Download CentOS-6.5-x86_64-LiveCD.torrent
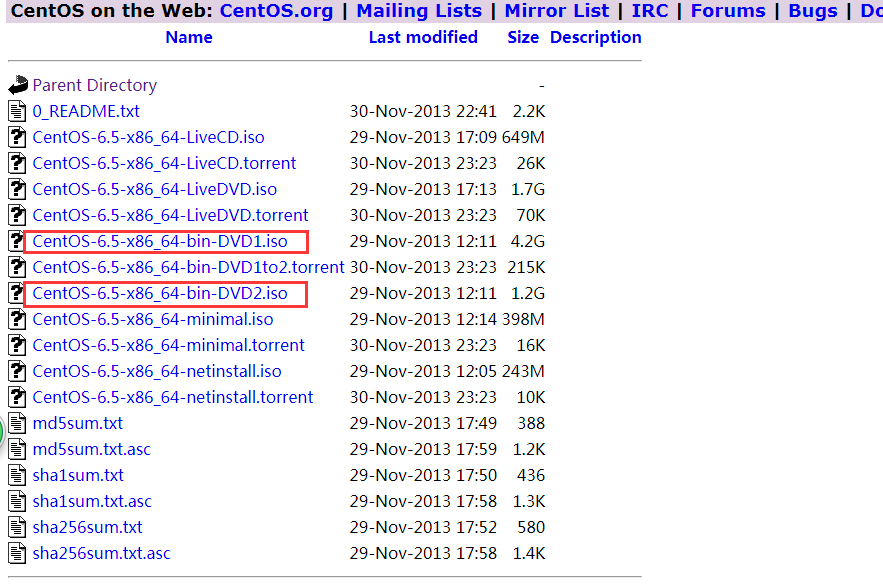Screen dimensions: 883x588 [x=164, y=163]
